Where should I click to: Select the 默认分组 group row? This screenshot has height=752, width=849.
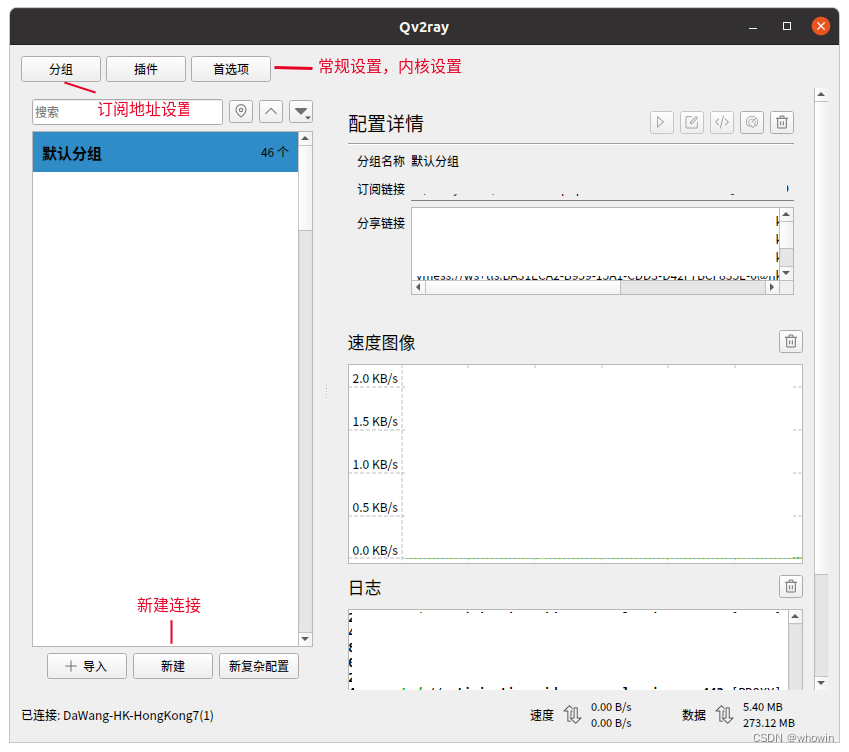tap(165, 152)
